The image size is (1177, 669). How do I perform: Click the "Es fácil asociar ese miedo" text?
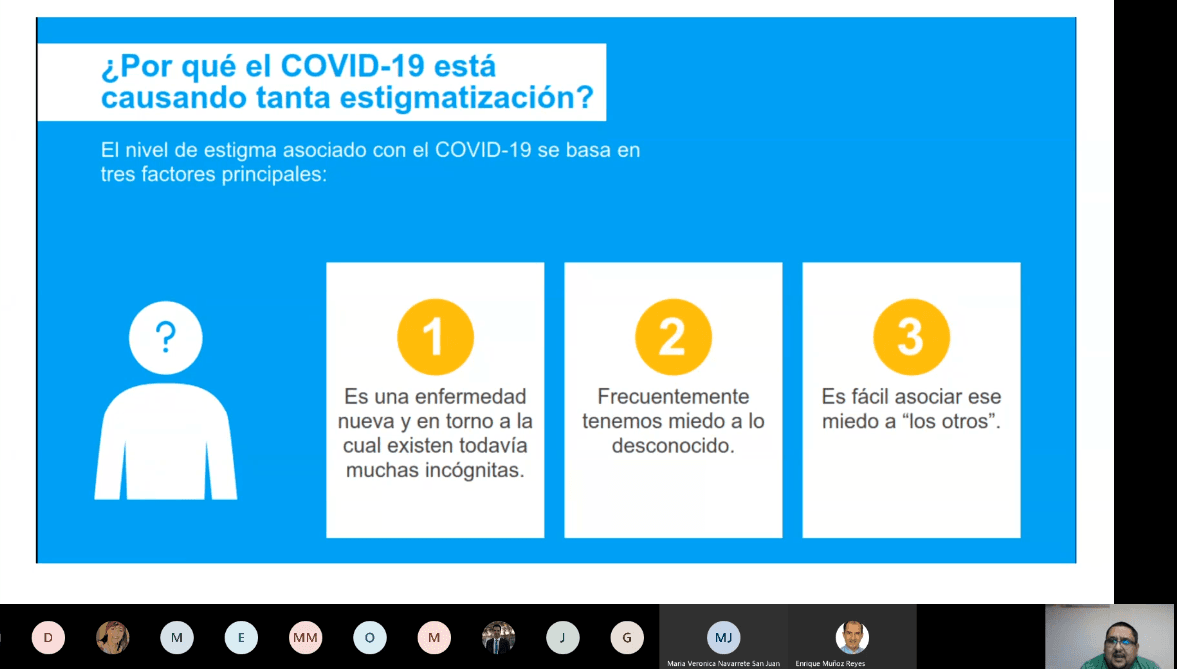[911, 409]
